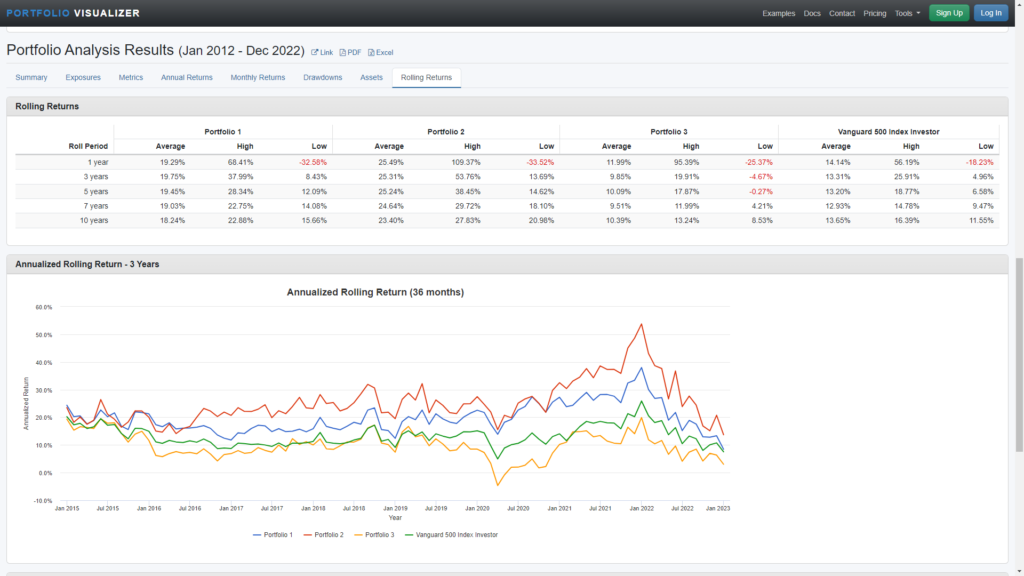Select the Annual Returns tab
Viewport: 1024px width, 576px height.
(x=187, y=77)
